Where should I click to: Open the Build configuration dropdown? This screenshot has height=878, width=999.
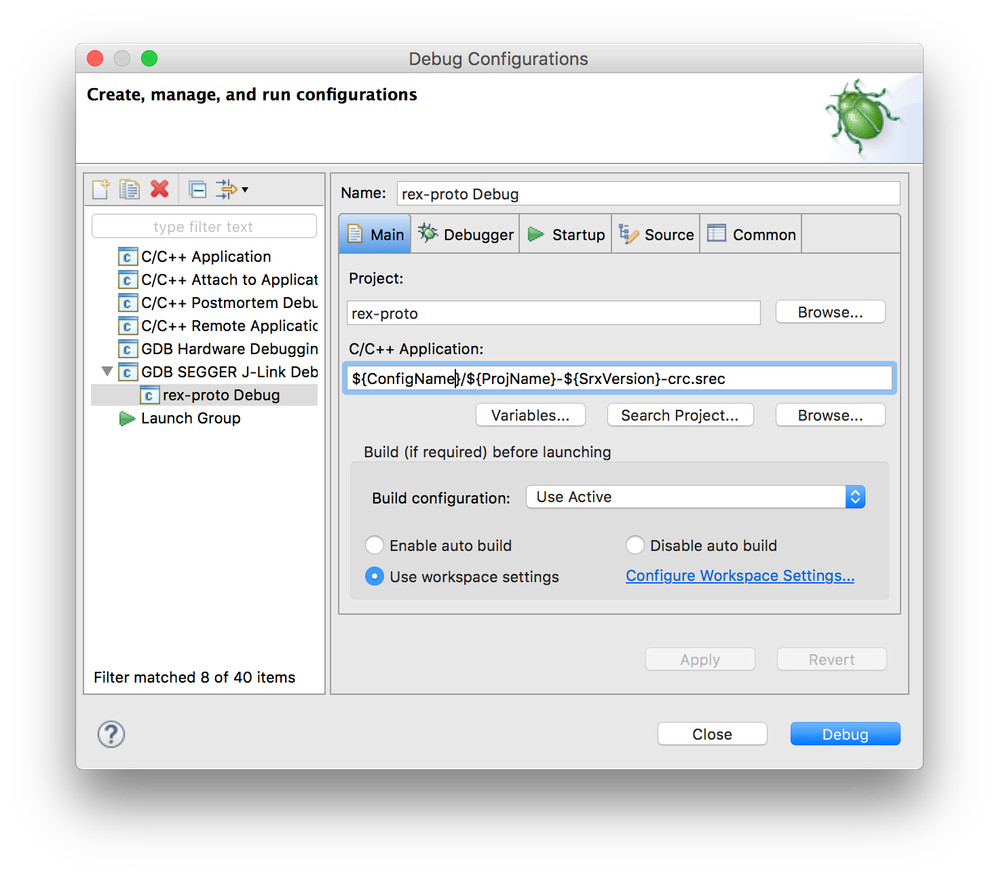click(x=690, y=497)
